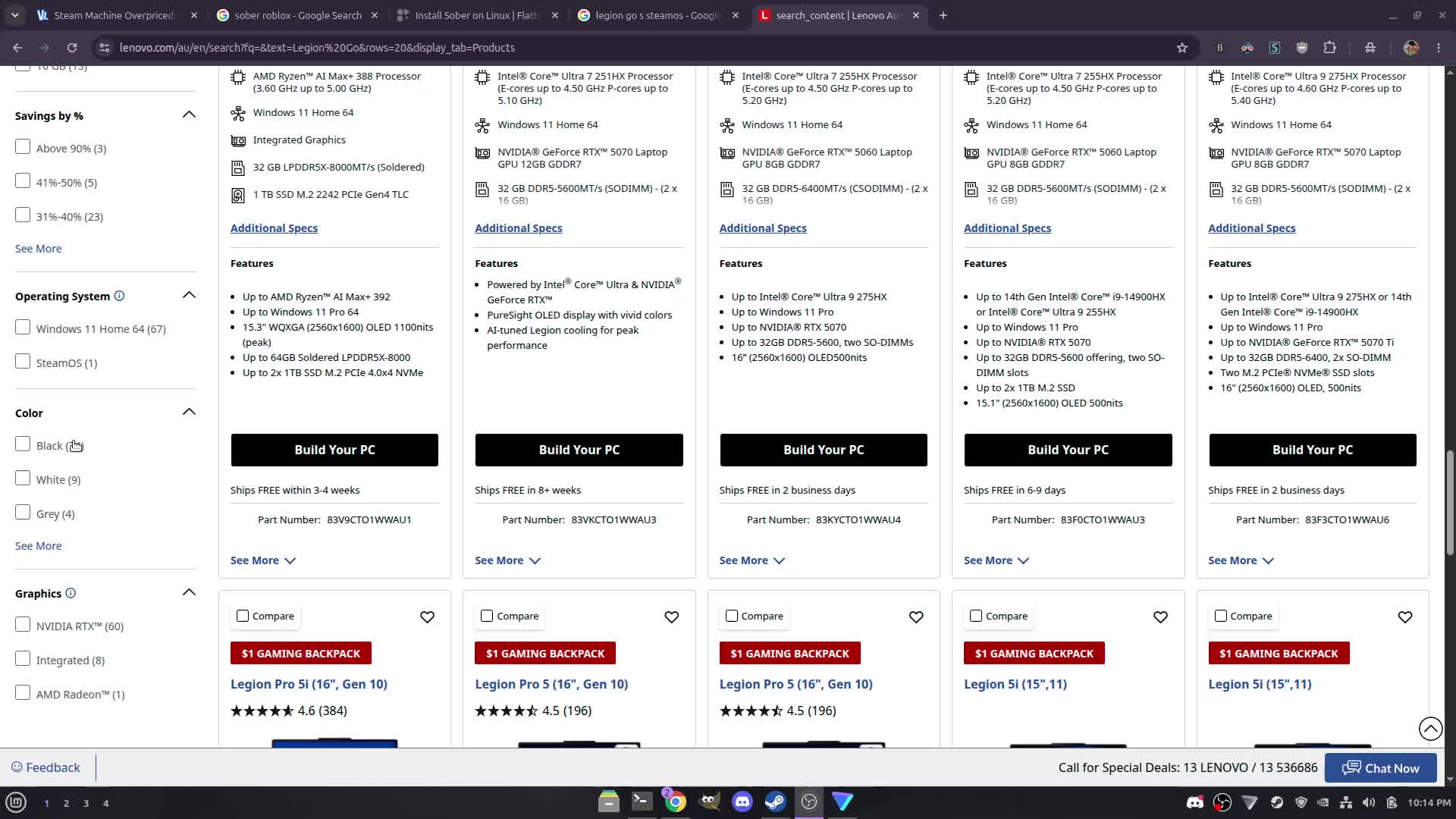Open the Chat Now button
The image size is (1456, 819).
1380,768
